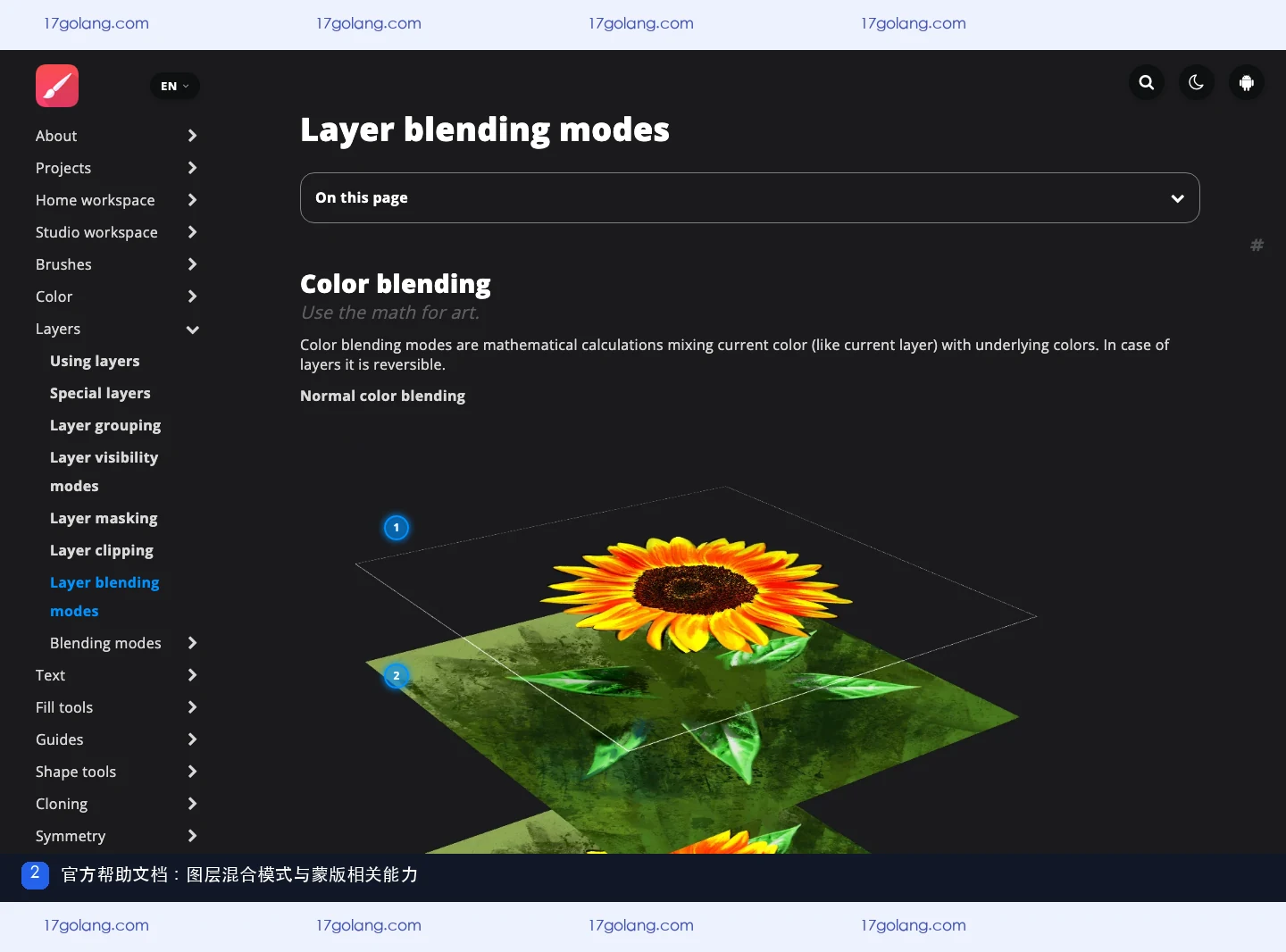
Task: Expand the Brushes section chevron
Action: click(x=192, y=264)
